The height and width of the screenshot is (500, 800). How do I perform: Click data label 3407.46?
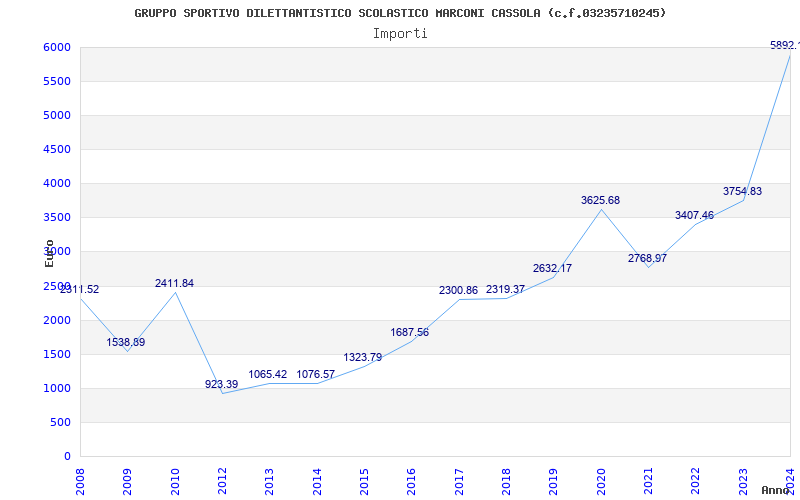click(694, 215)
